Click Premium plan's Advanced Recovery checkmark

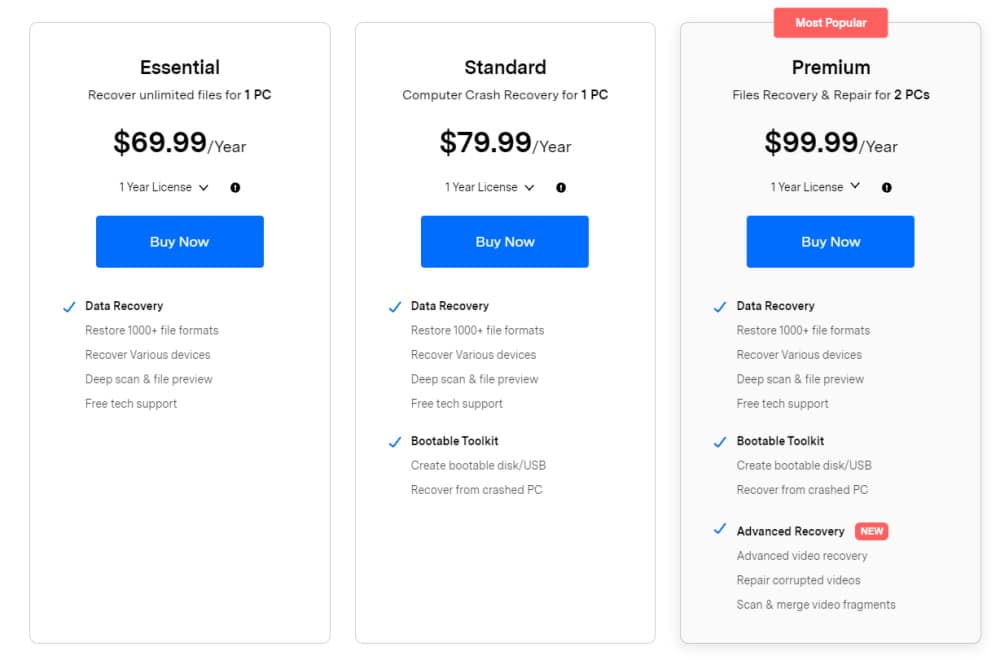[x=720, y=530]
